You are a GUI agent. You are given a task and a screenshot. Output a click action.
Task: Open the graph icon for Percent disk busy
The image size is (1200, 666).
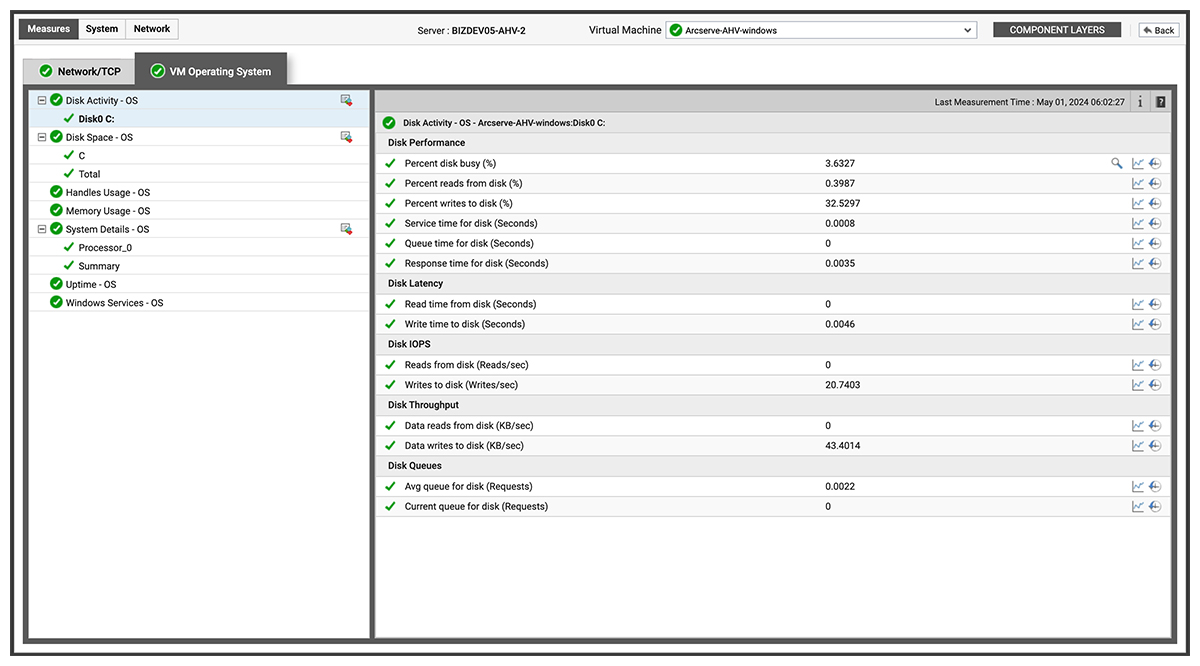pyautogui.click(x=1138, y=163)
